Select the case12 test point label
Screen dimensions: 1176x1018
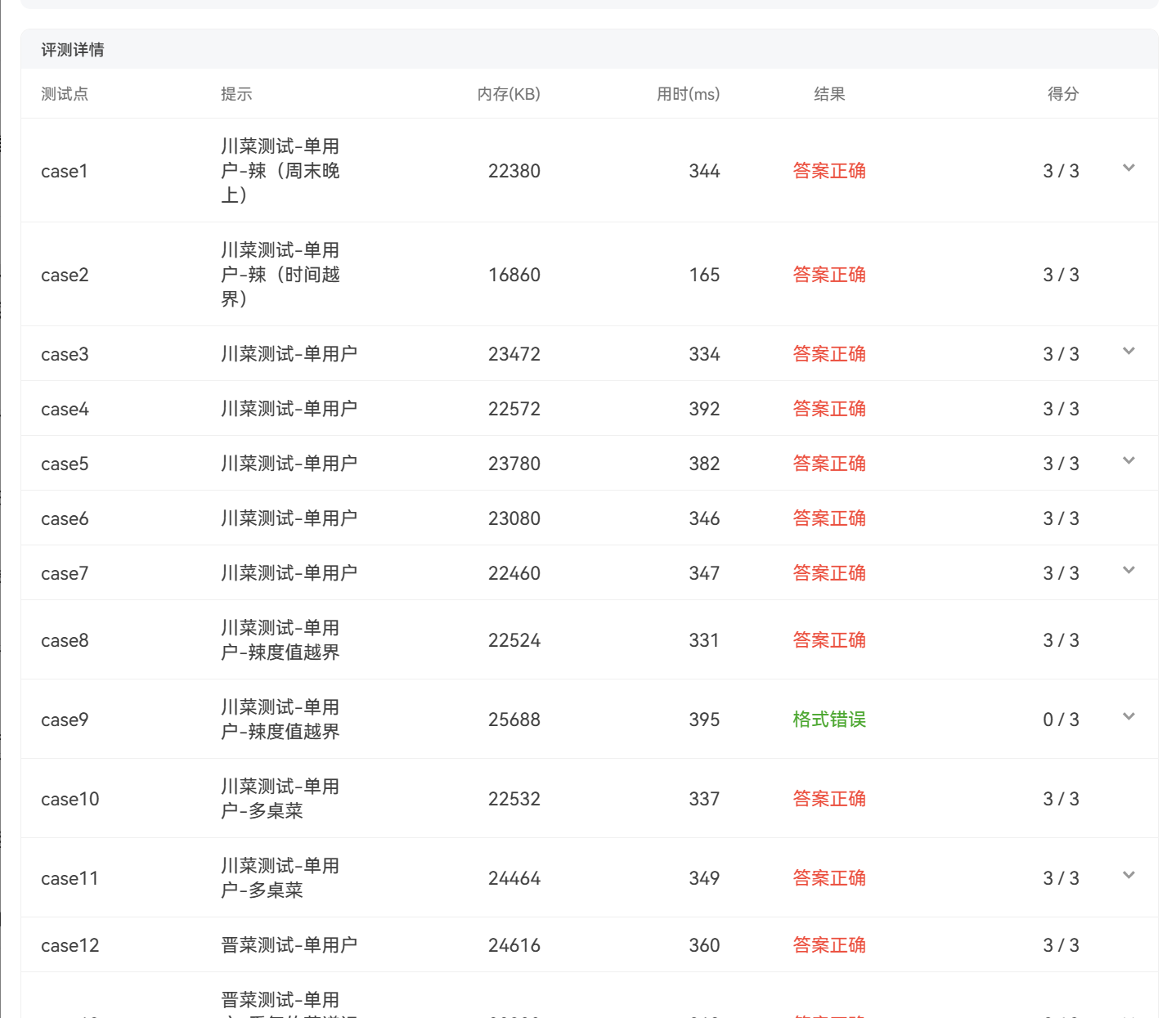click(x=70, y=945)
